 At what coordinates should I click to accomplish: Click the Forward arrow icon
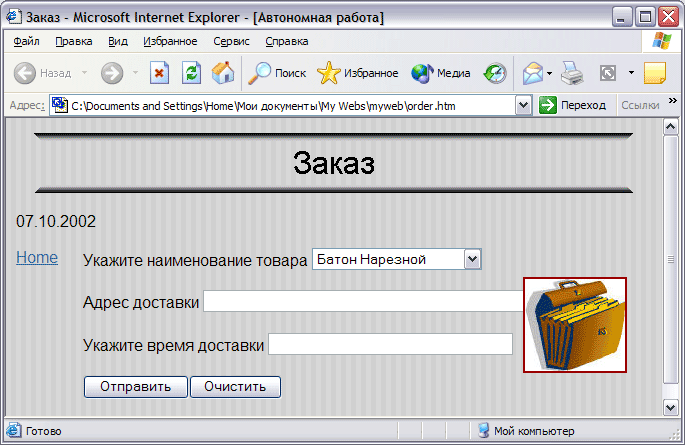[x=112, y=73]
